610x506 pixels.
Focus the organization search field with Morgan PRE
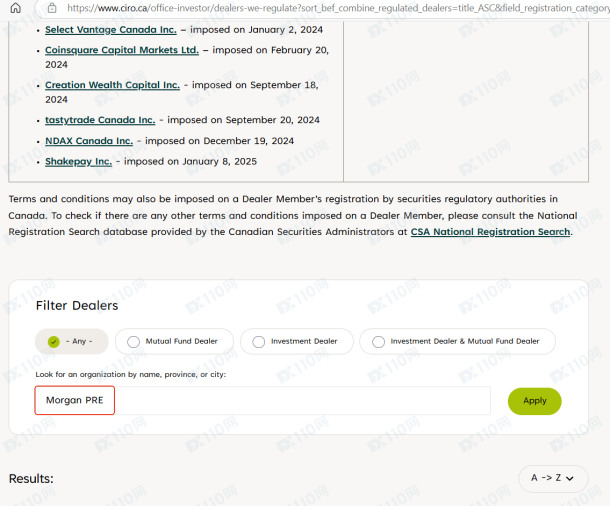coord(263,401)
